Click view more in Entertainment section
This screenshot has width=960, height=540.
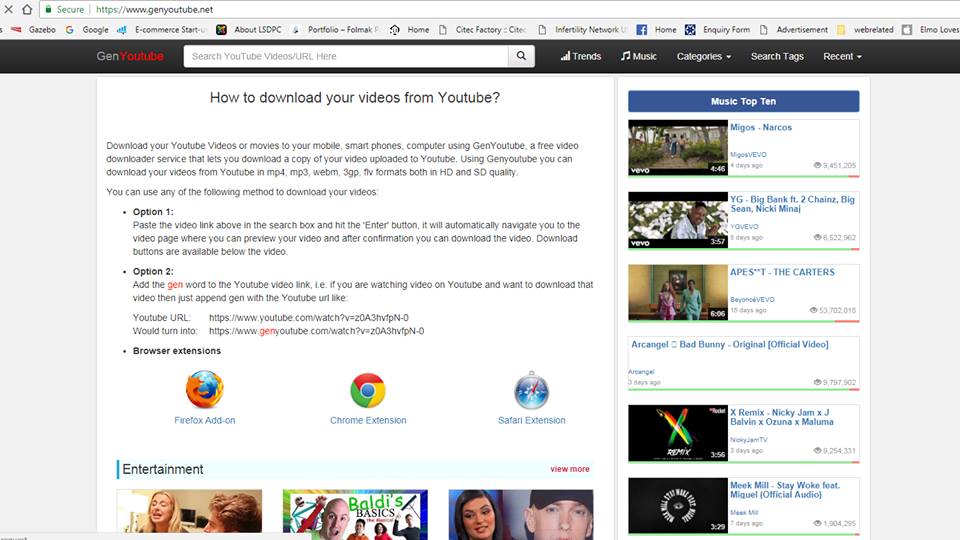569,469
